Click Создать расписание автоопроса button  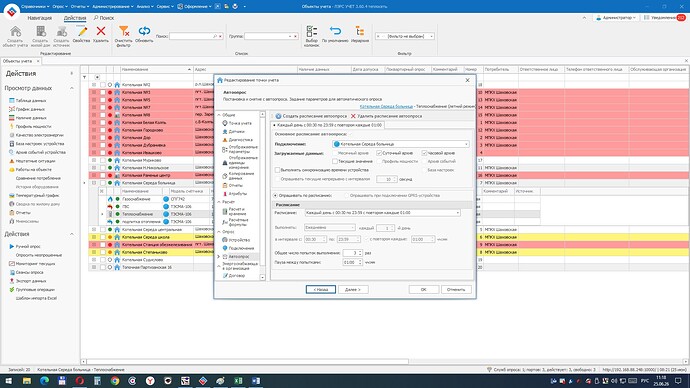tap(311, 116)
